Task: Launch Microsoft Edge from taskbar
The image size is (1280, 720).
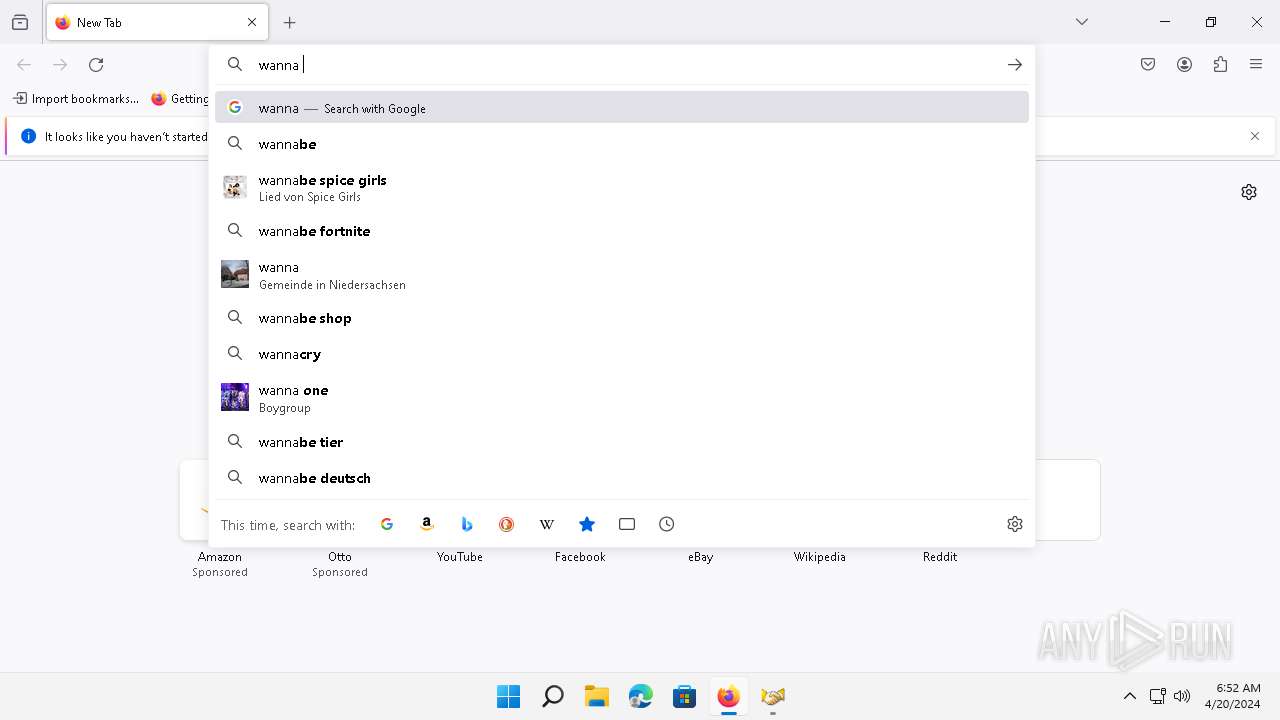Action: point(640,696)
